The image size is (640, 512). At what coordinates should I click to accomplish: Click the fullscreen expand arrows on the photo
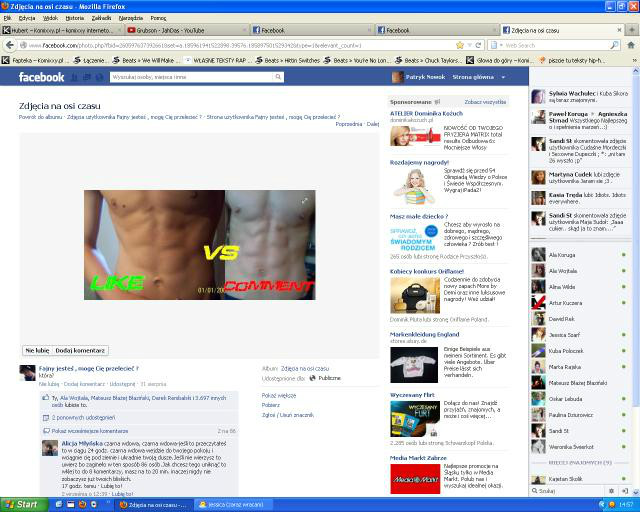pyautogui.click(x=304, y=200)
